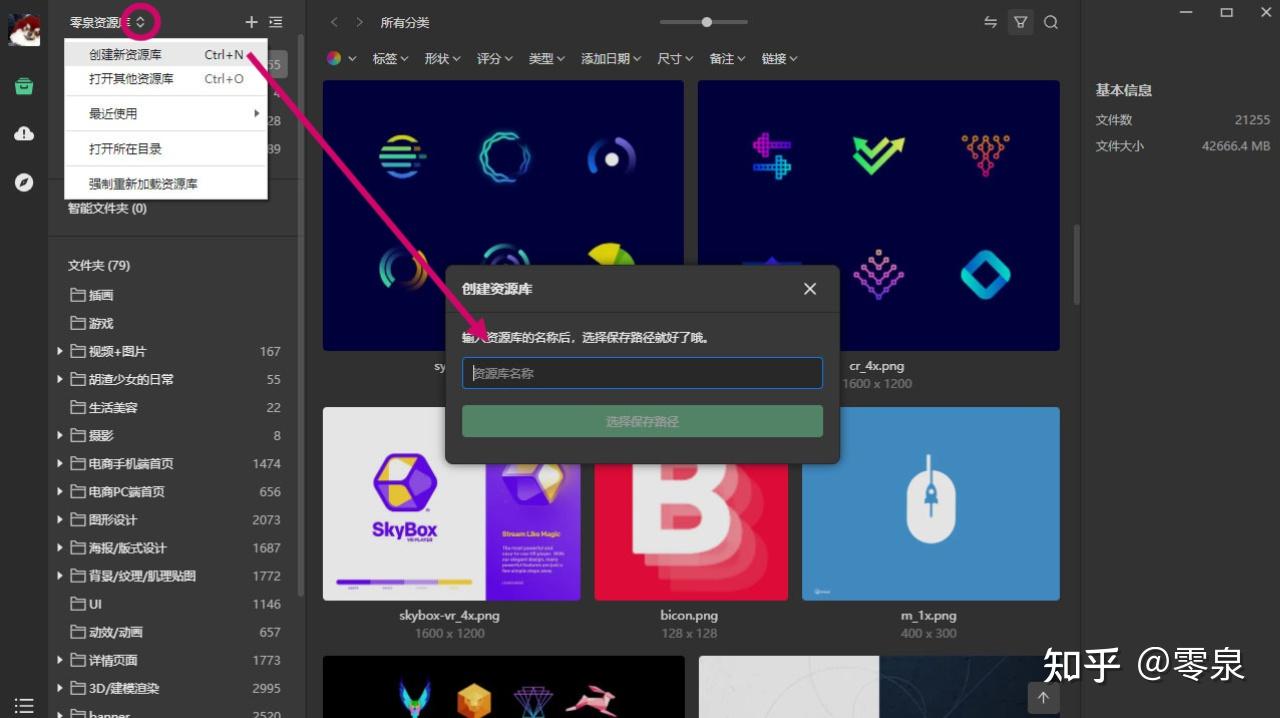Click the plus icon to add folder
This screenshot has width=1280, height=718.
251,22
